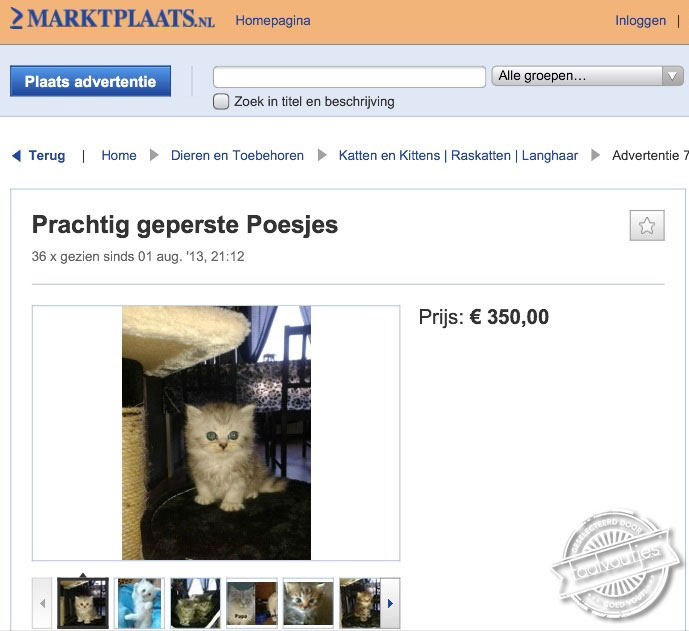Show previous thumbnails with left arrow

pyautogui.click(x=42, y=603)
